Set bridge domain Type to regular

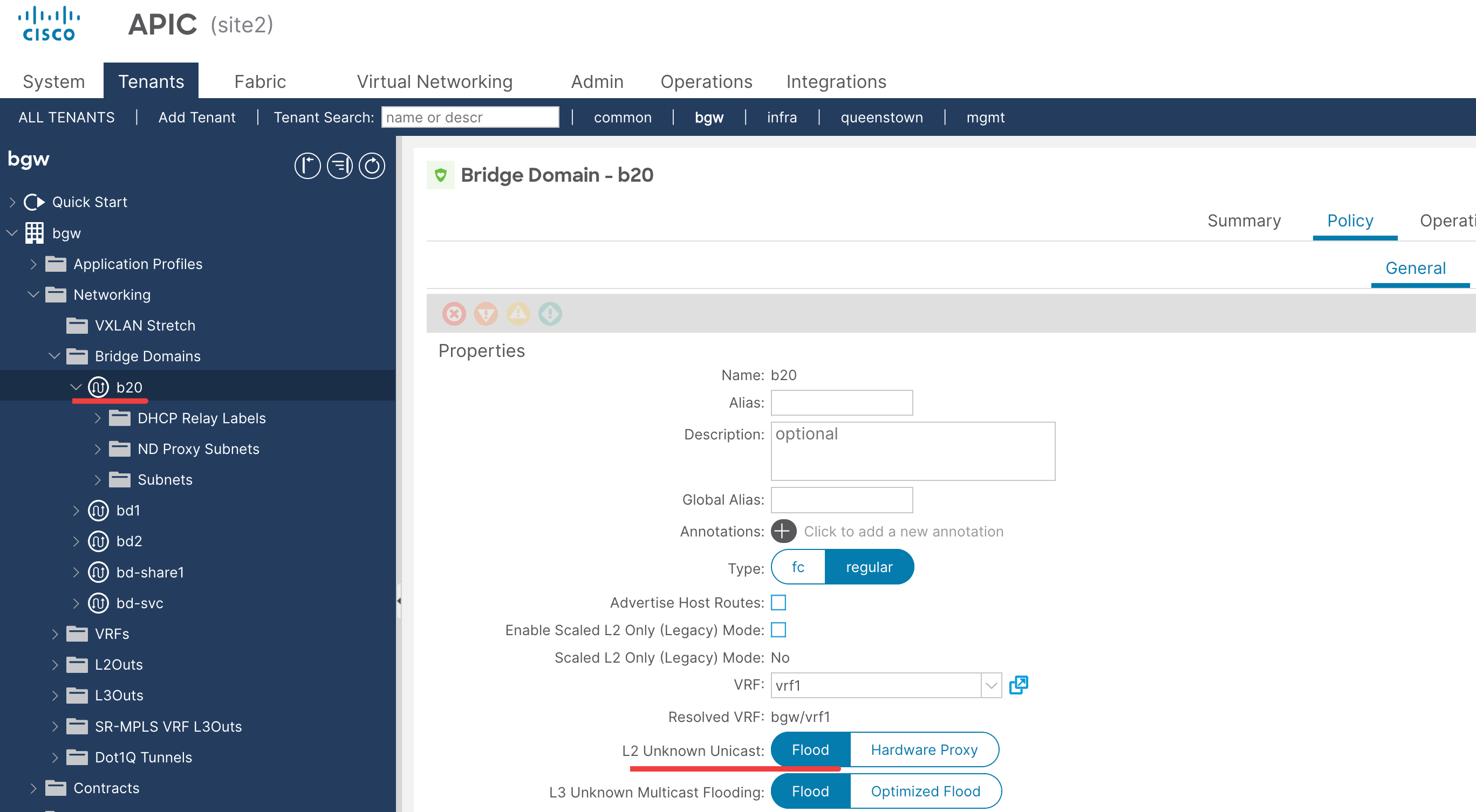[869, 567]
